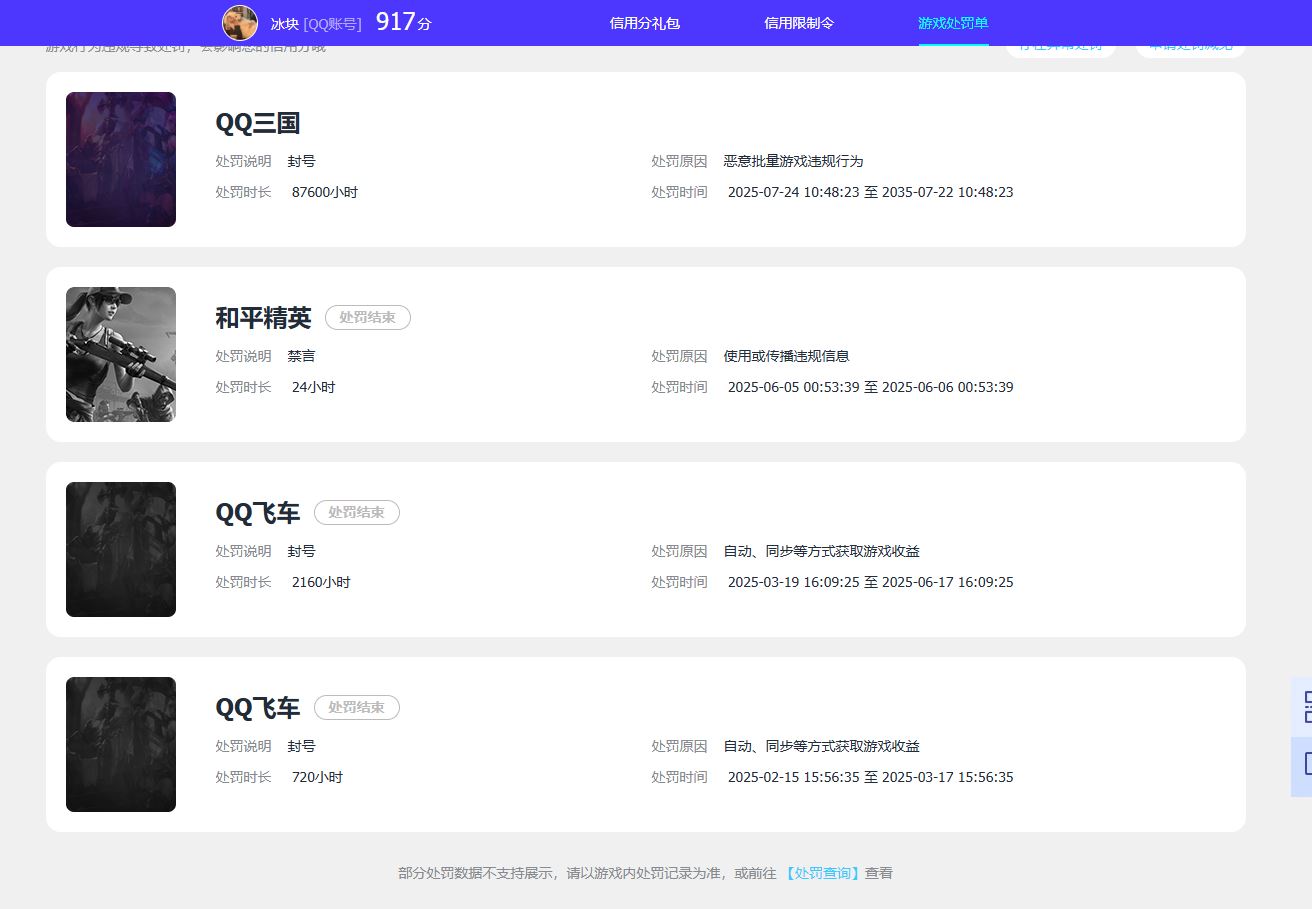Click the floating sidebar icon below QR code
This screenshot has width=1312, height=909.
(1304, 766)
